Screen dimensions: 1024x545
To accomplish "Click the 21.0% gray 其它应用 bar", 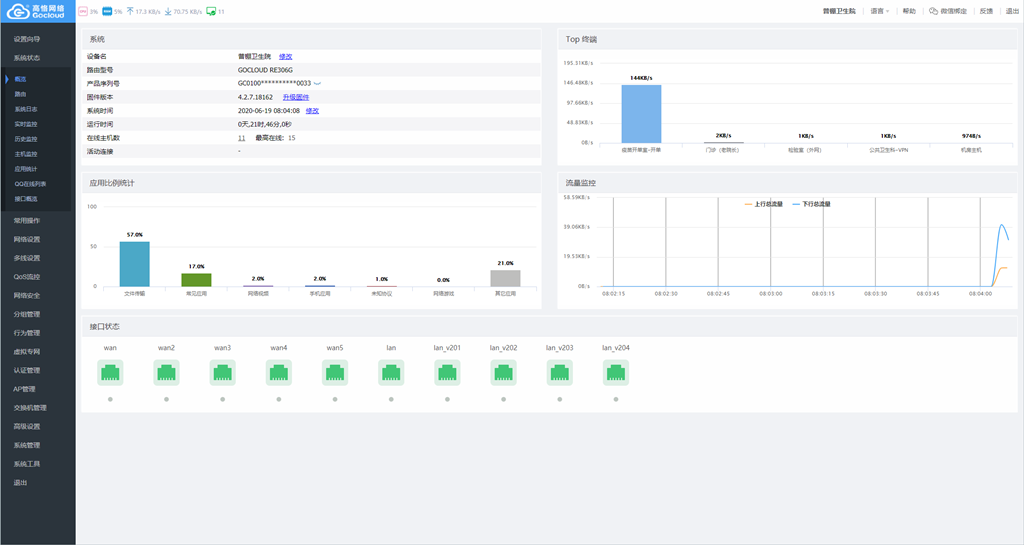I will point(505,278).
